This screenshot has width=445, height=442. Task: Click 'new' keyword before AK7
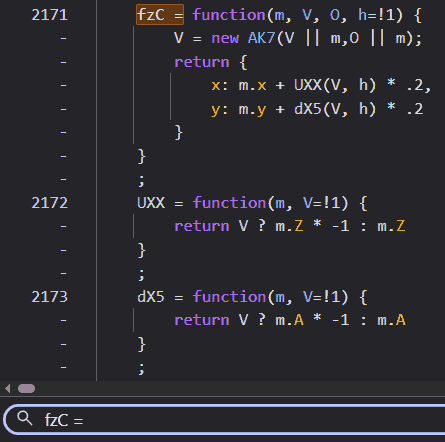225,38
